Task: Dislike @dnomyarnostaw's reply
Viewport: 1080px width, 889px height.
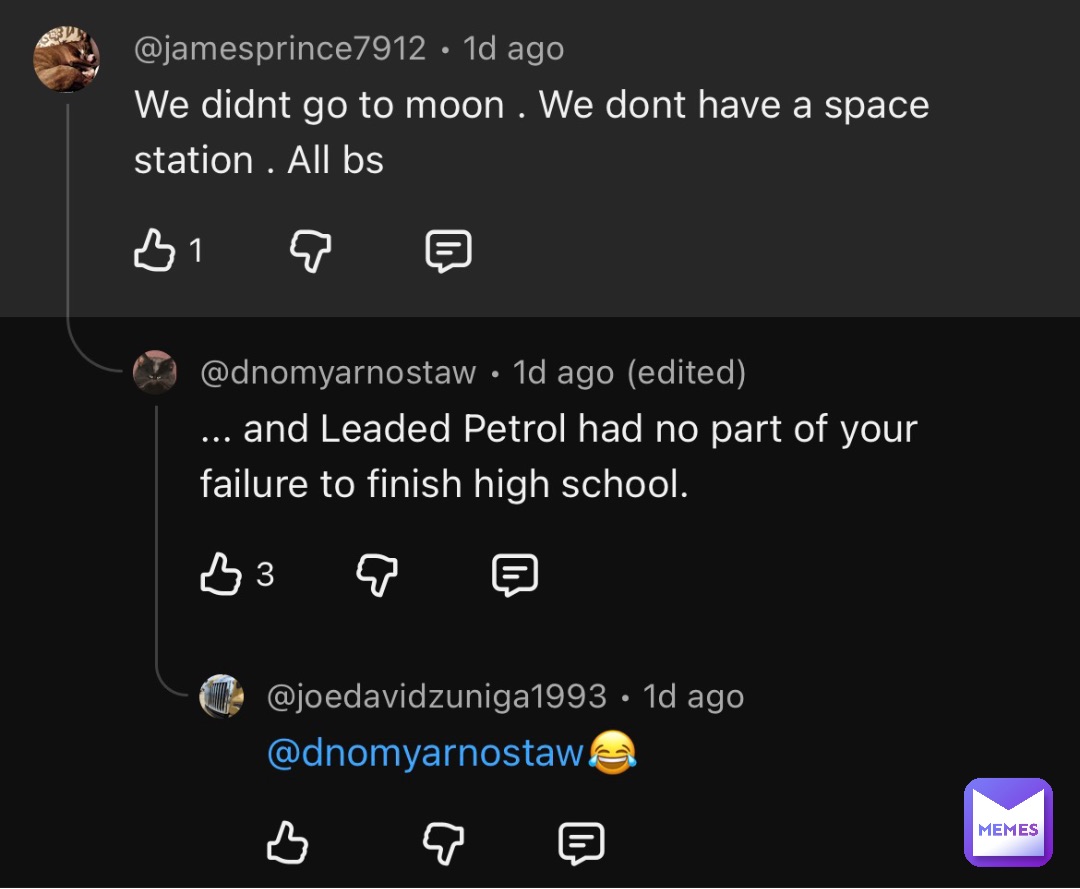Action: pyautogui.click(x=377, y=574)
